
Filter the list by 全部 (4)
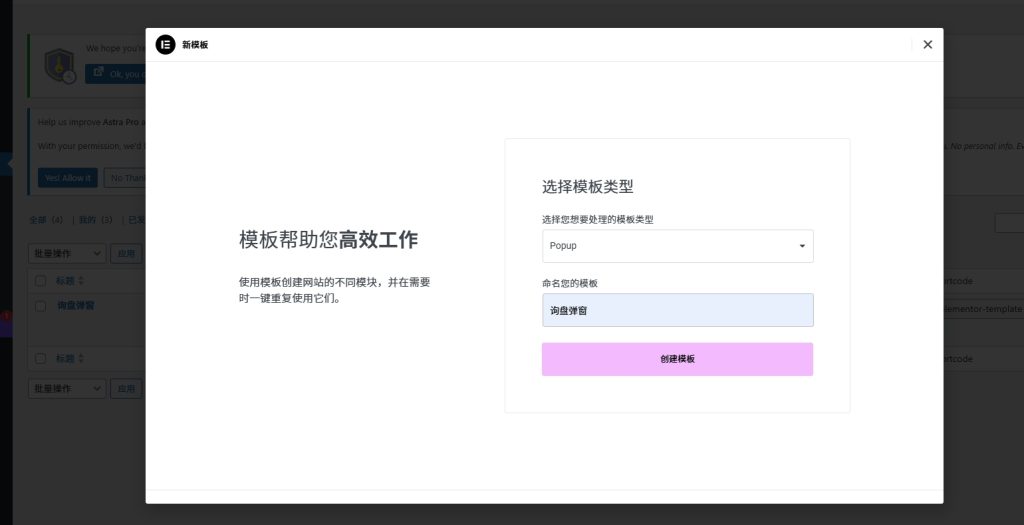pos(46,220)
